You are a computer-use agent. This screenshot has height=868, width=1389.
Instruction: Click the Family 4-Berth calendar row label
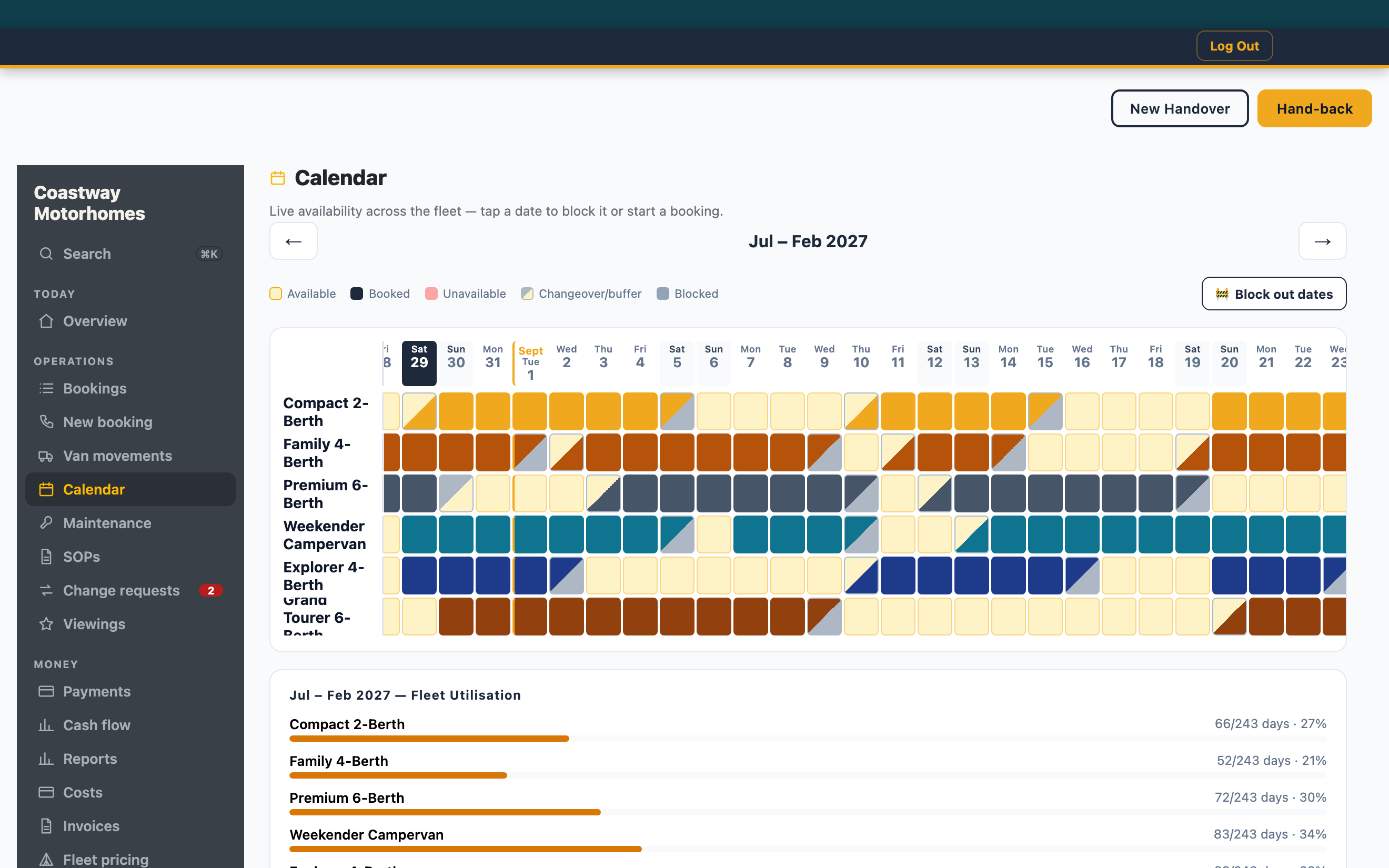point(317,453)
